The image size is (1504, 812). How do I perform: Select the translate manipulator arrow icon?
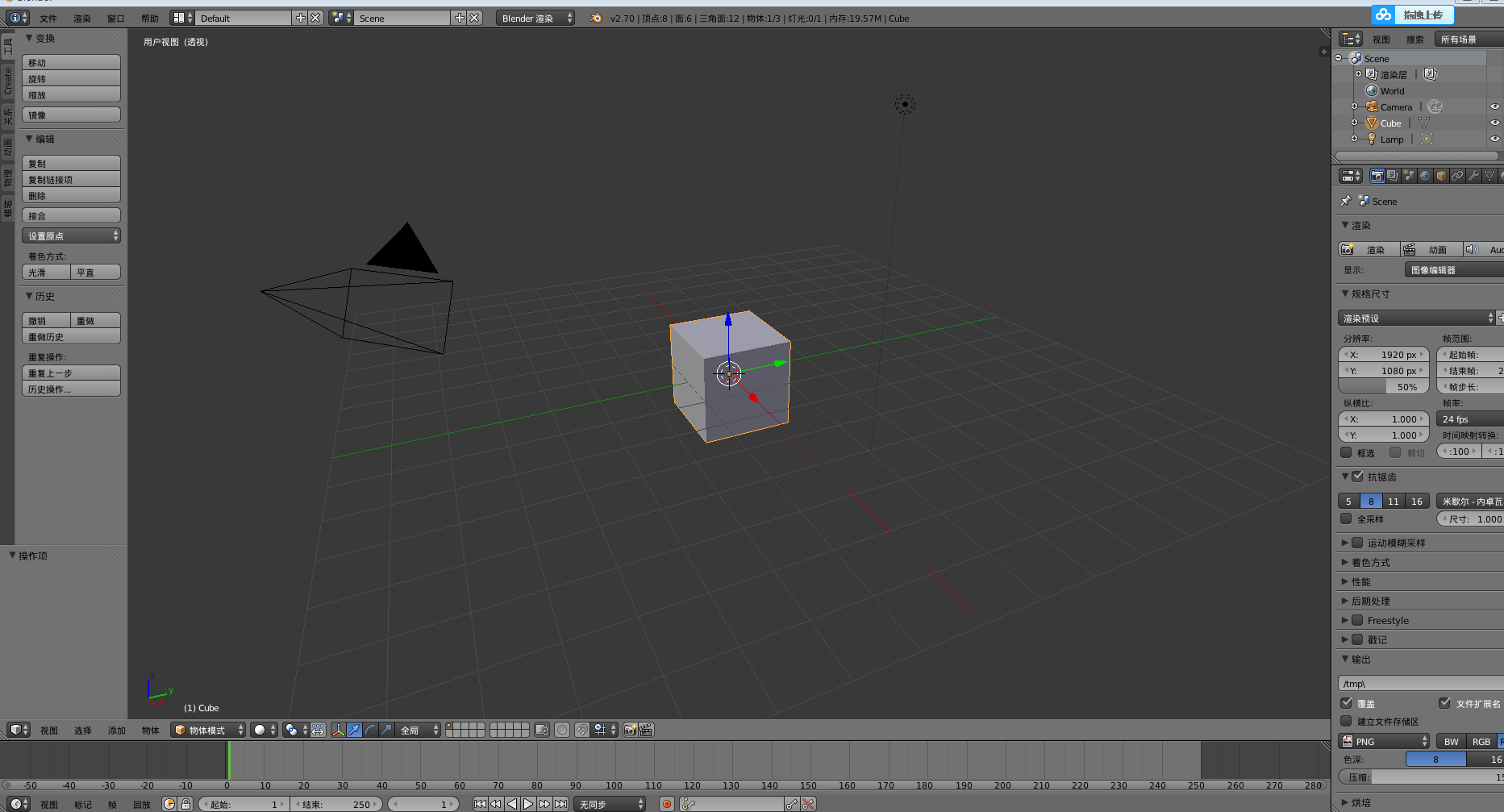(354, 730)
